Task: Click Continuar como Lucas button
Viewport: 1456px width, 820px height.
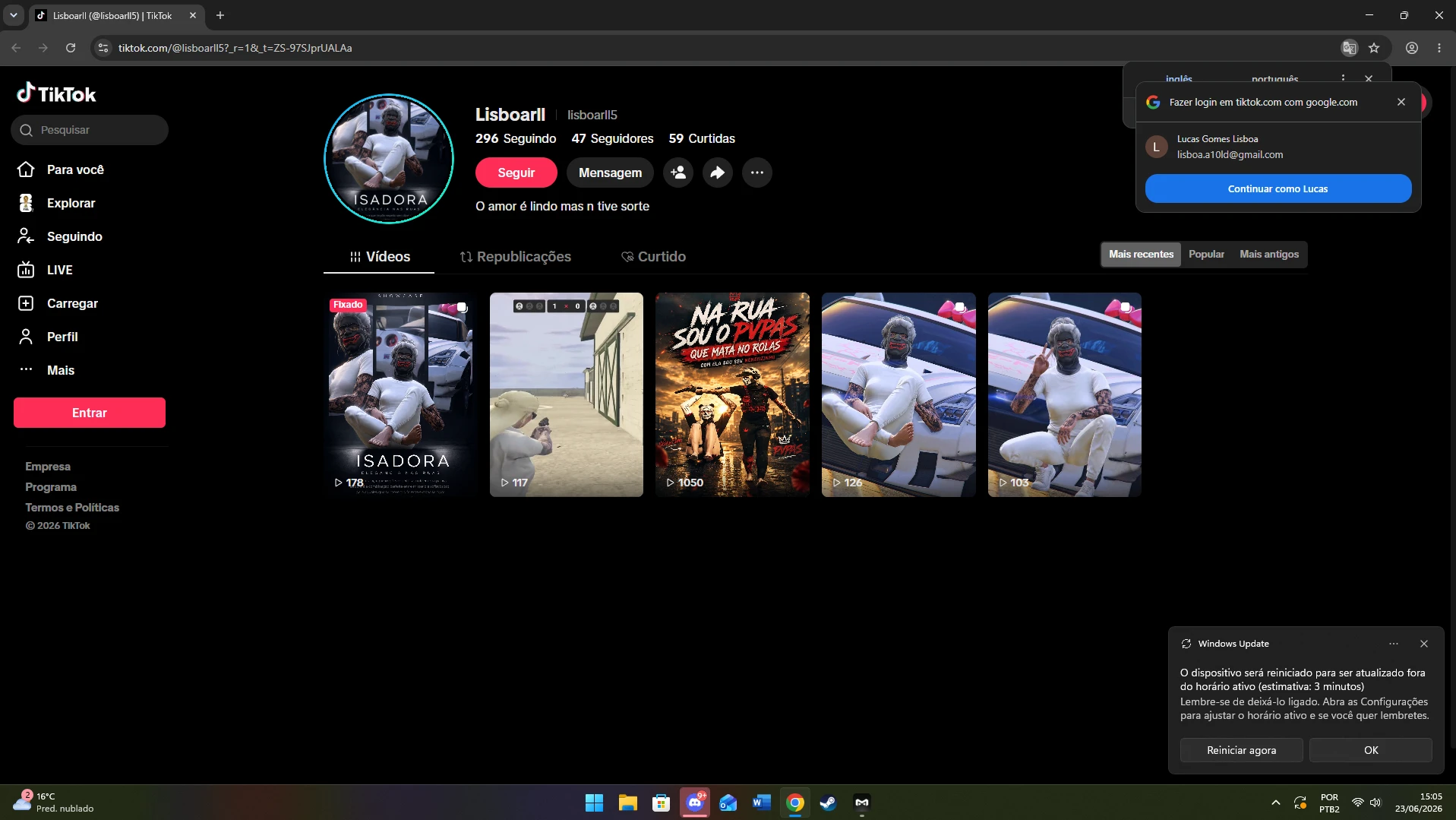Action: tap(1278, 188)
